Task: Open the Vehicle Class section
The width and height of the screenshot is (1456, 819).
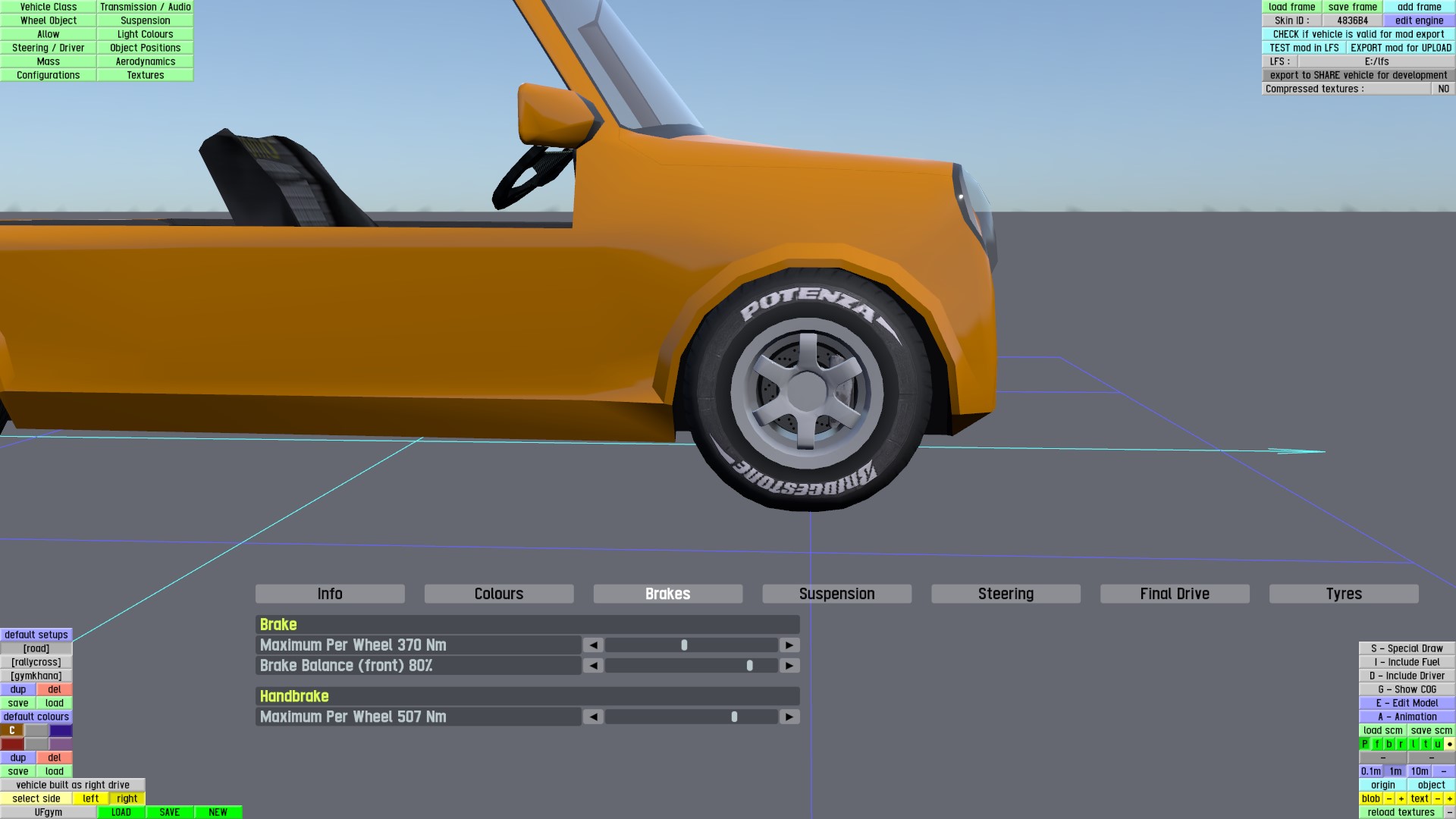Action: pyautogui.click(x=49, y=7)
